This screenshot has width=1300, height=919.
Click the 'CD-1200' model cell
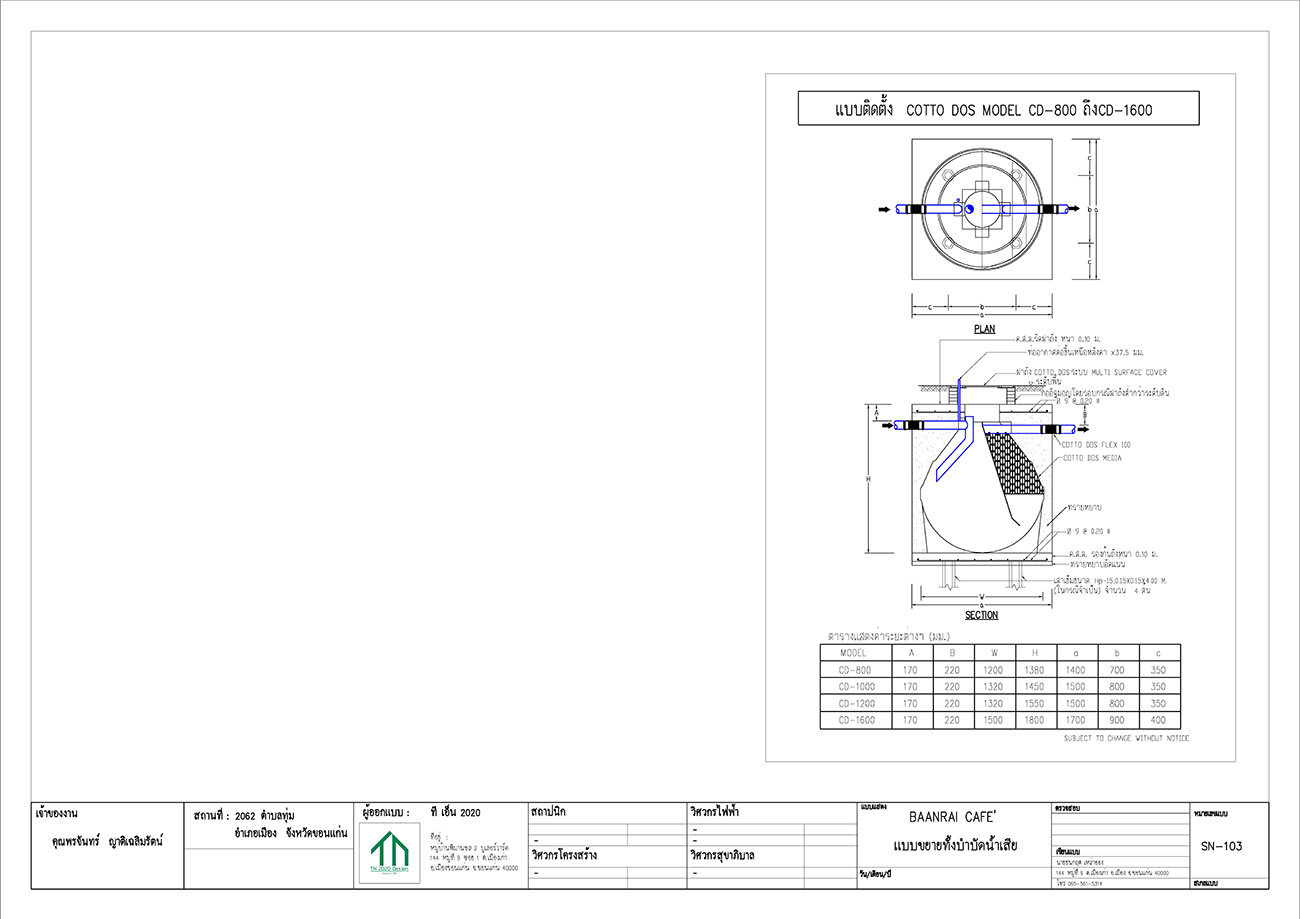[x=856, y=703]
